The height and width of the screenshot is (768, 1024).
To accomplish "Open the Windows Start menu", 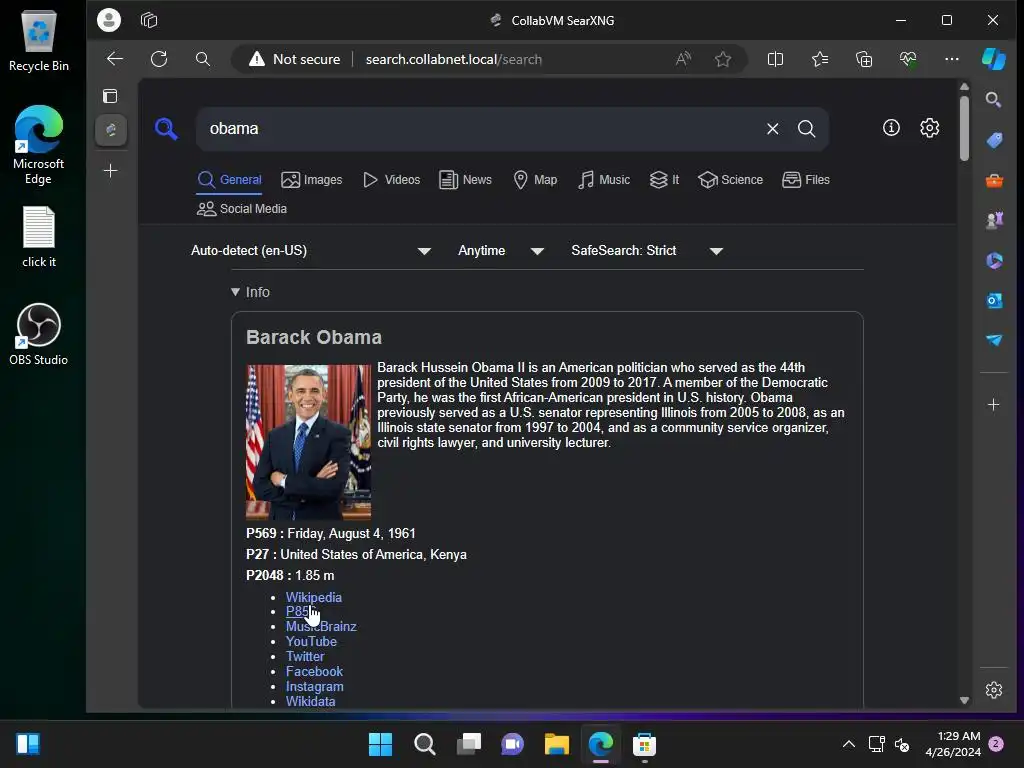I will click(x=380, y=744).
